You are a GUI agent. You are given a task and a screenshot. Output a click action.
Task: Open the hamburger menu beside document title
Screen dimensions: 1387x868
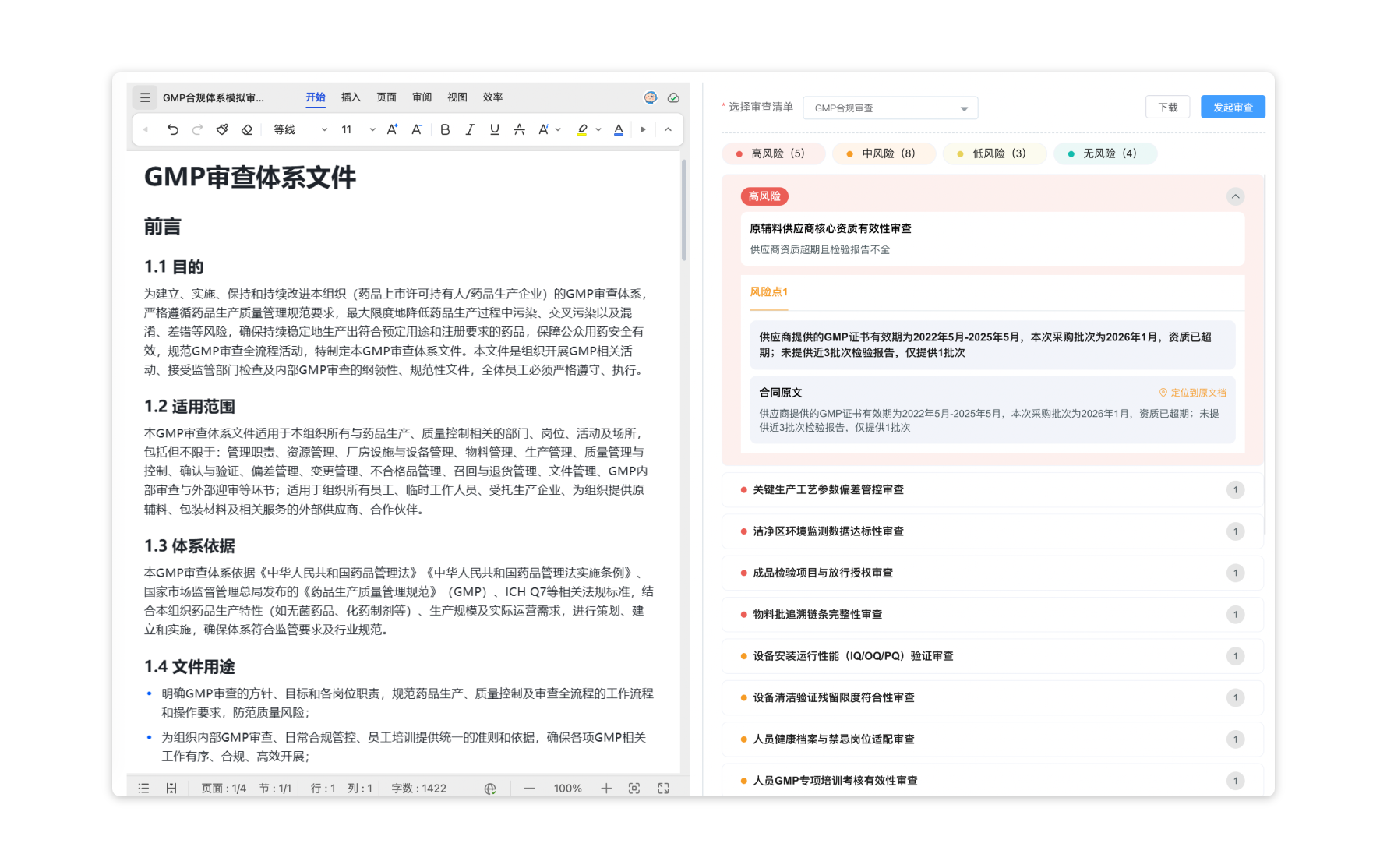(145, 97)
